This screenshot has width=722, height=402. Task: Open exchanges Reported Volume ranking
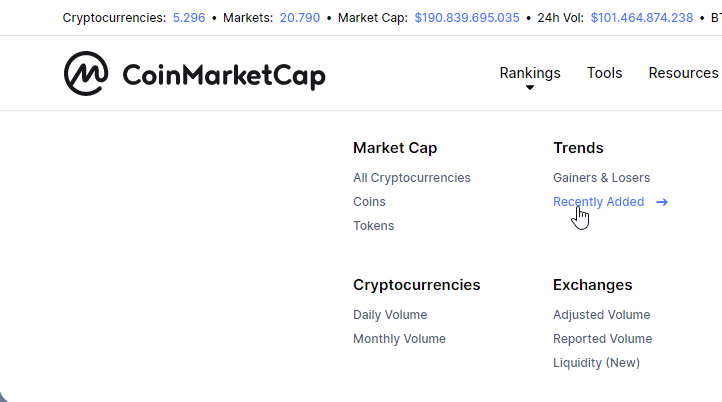click(x=602, y=339)
